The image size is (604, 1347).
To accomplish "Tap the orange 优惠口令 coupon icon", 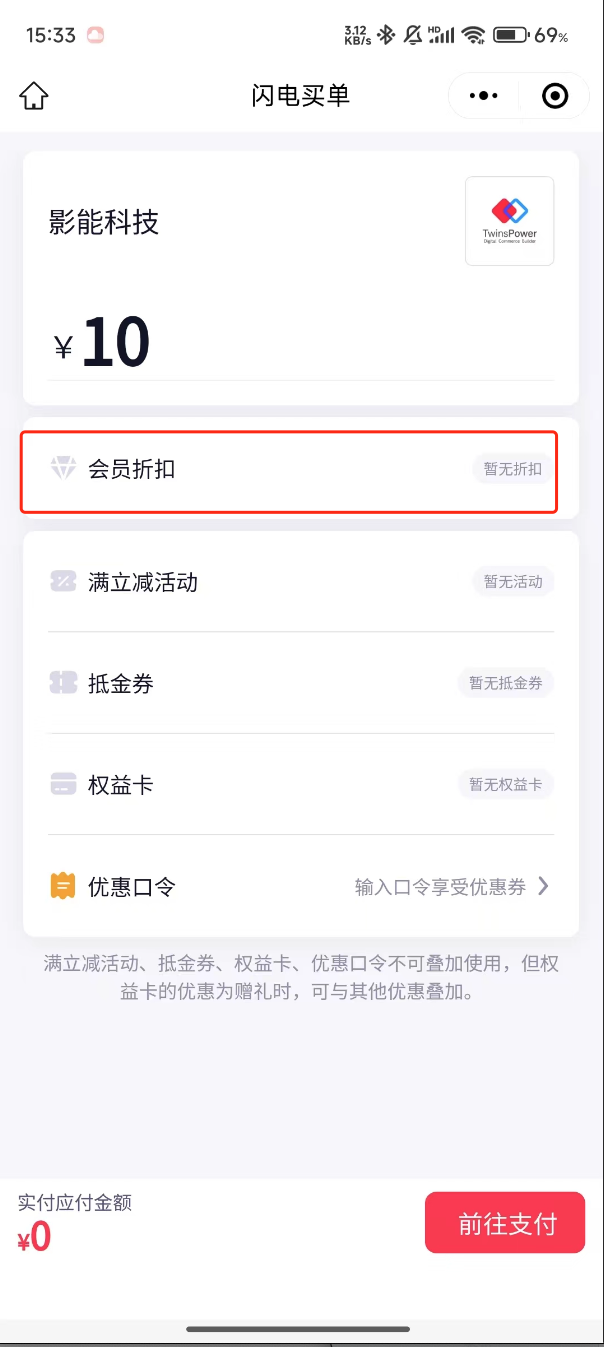I will pyautogui.click(x=63, y=886).
